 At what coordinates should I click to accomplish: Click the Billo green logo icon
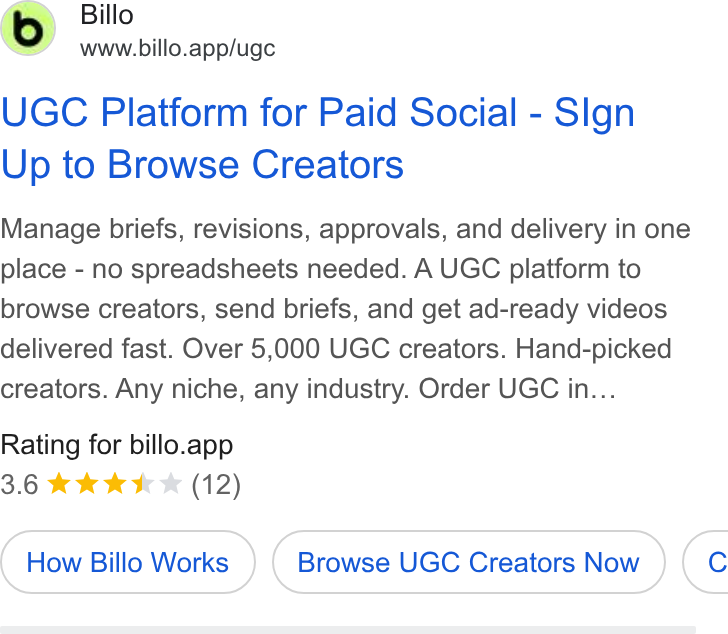click(28, 28)
